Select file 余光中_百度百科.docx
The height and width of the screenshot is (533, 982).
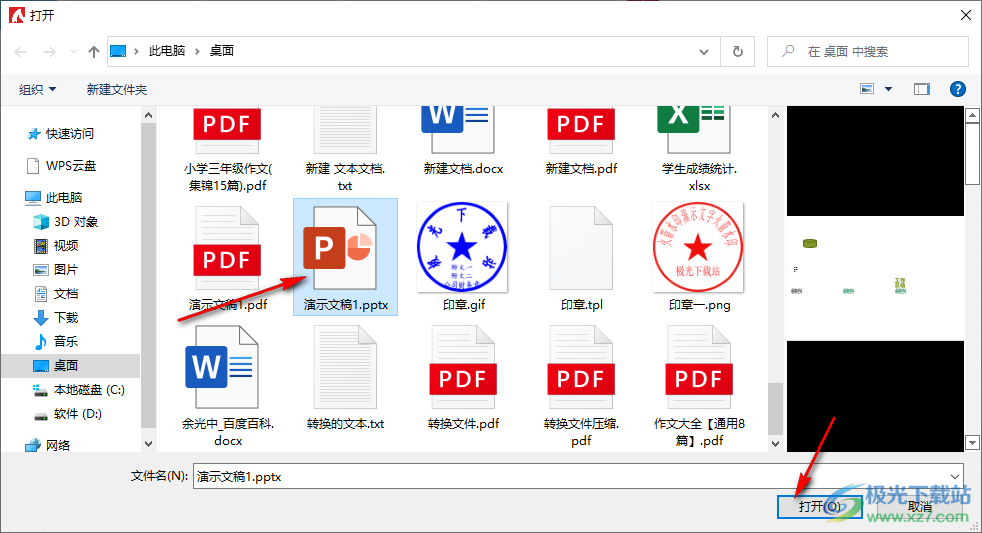click(227, 386)
